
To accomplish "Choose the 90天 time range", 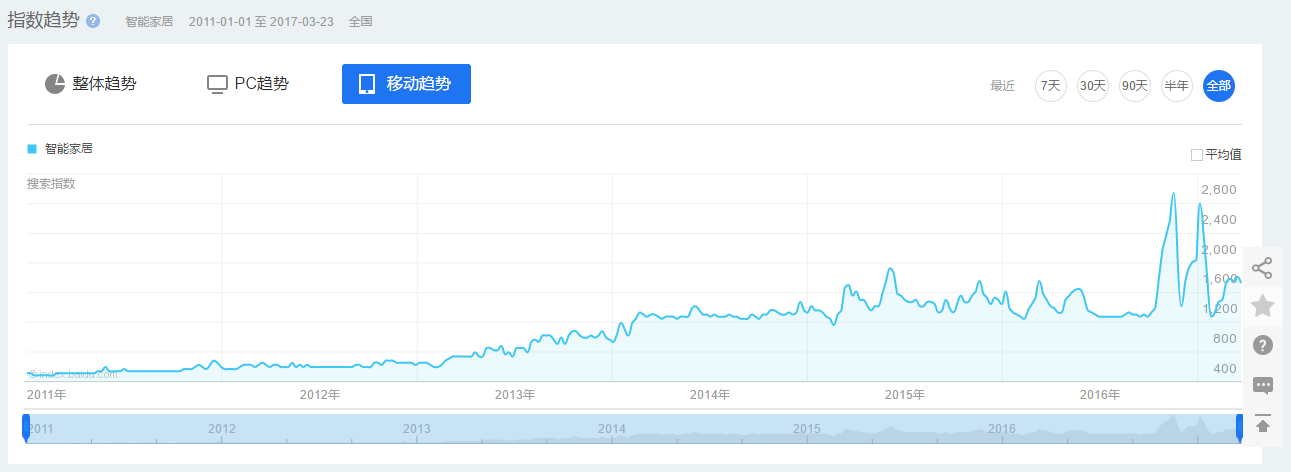I will coord(1134,86).
